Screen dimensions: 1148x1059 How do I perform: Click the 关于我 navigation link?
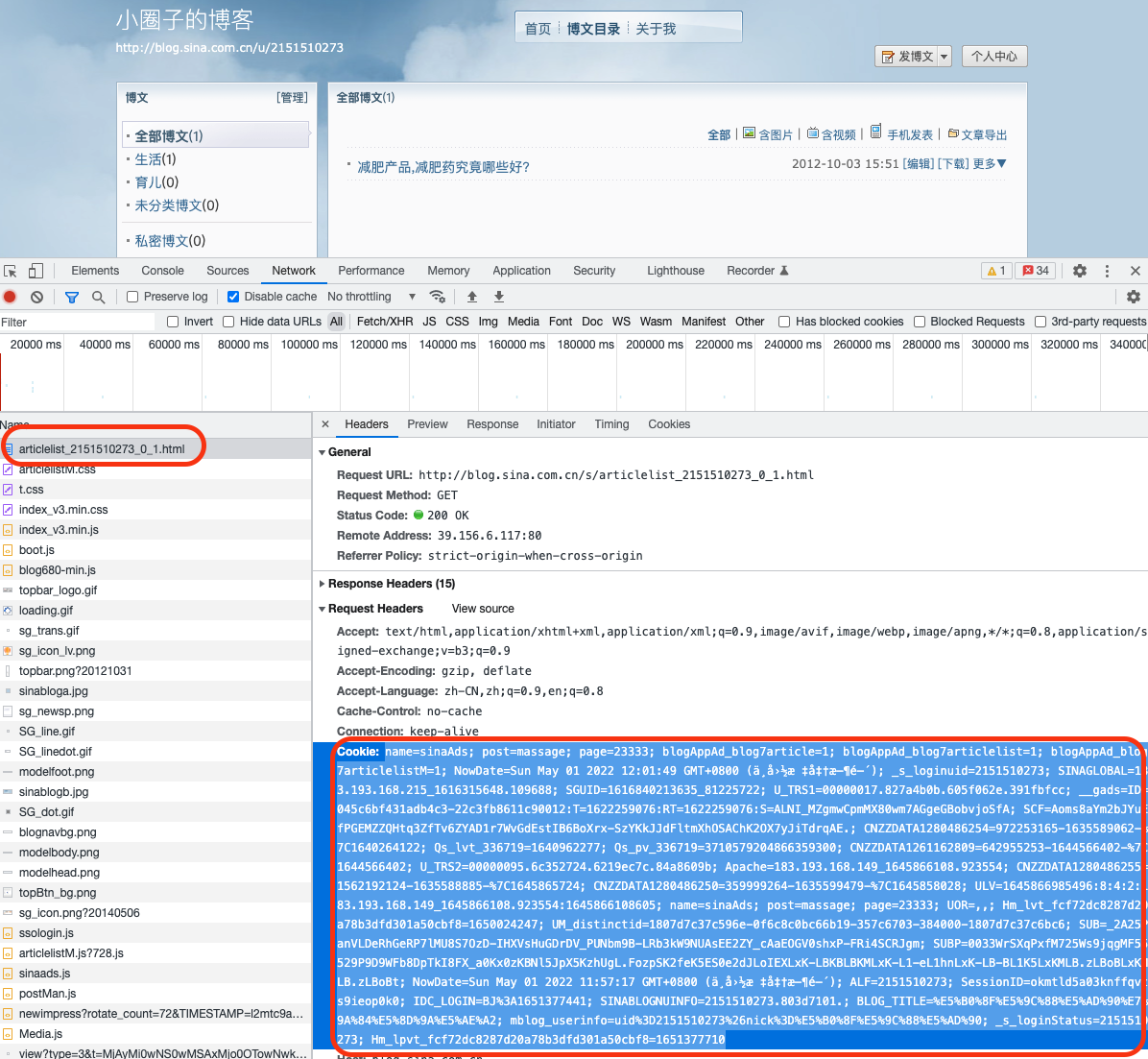[x=656, y=29]
